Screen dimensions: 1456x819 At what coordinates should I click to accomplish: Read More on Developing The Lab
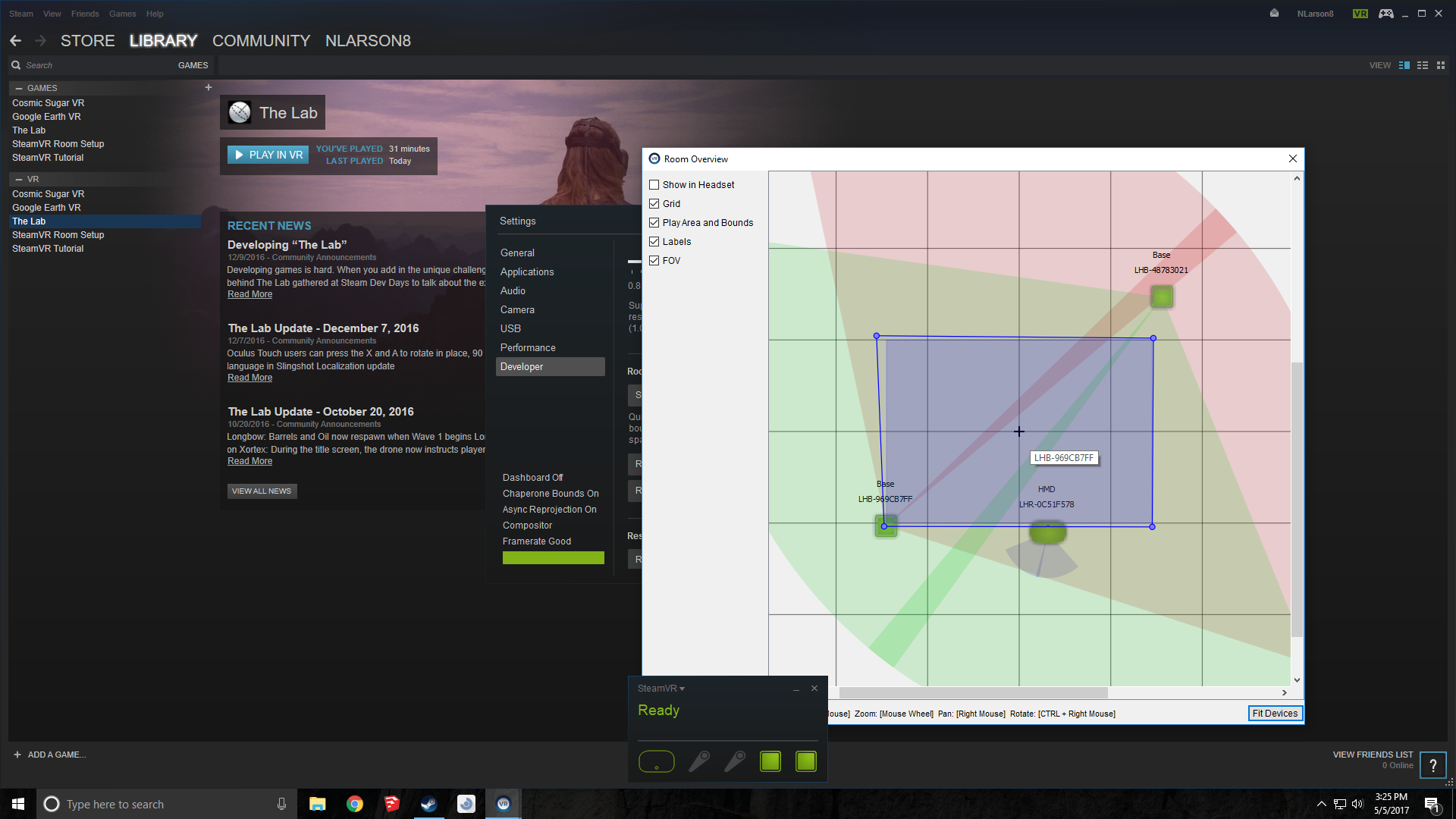click(x=249, y=294)
